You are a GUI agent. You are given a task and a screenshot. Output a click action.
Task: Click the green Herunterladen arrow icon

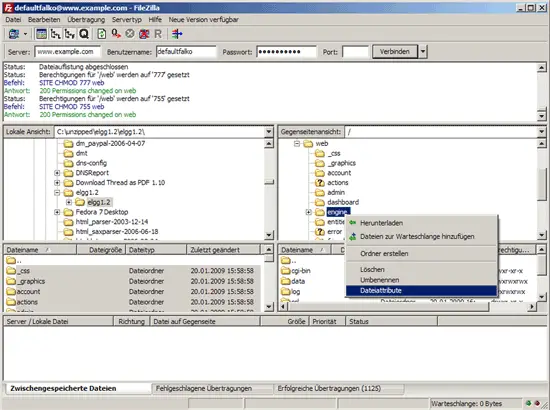353,223
